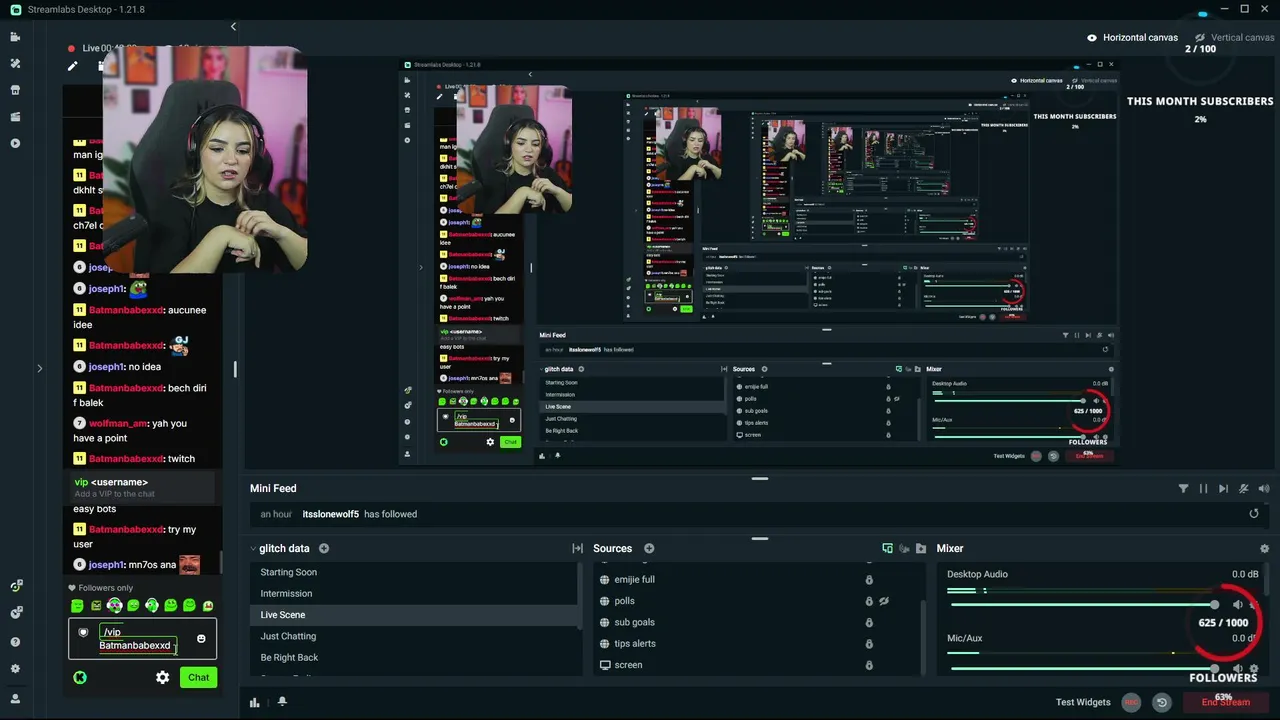Click Test Widgets in footer
Image resolution: width=1280 pixels, height=720 pixels.
coord(1083,702)
